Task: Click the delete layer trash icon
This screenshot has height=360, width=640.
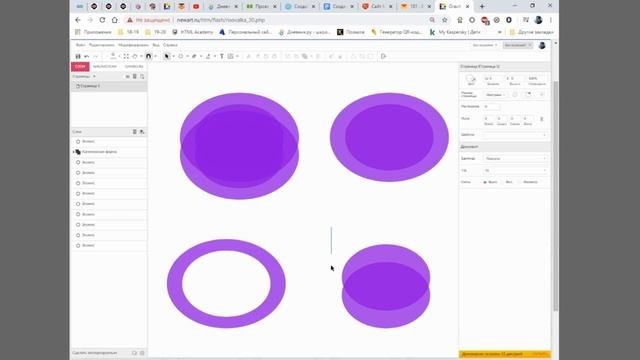Action: 135,132
